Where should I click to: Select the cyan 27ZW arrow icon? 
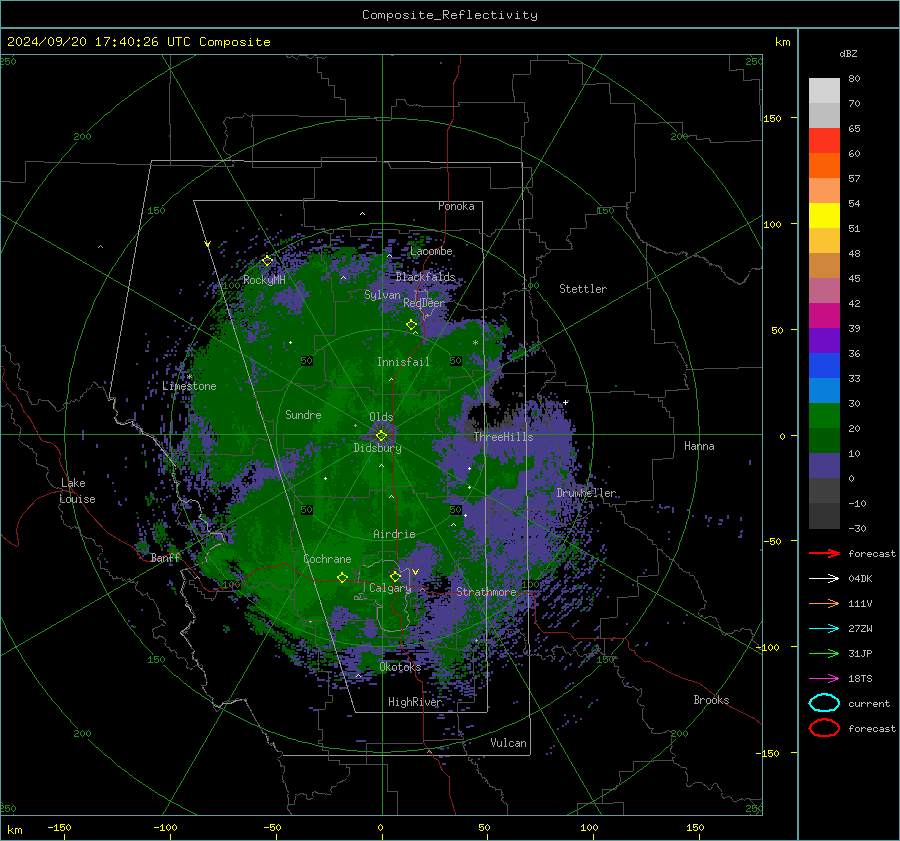click(x=824, y=629)
